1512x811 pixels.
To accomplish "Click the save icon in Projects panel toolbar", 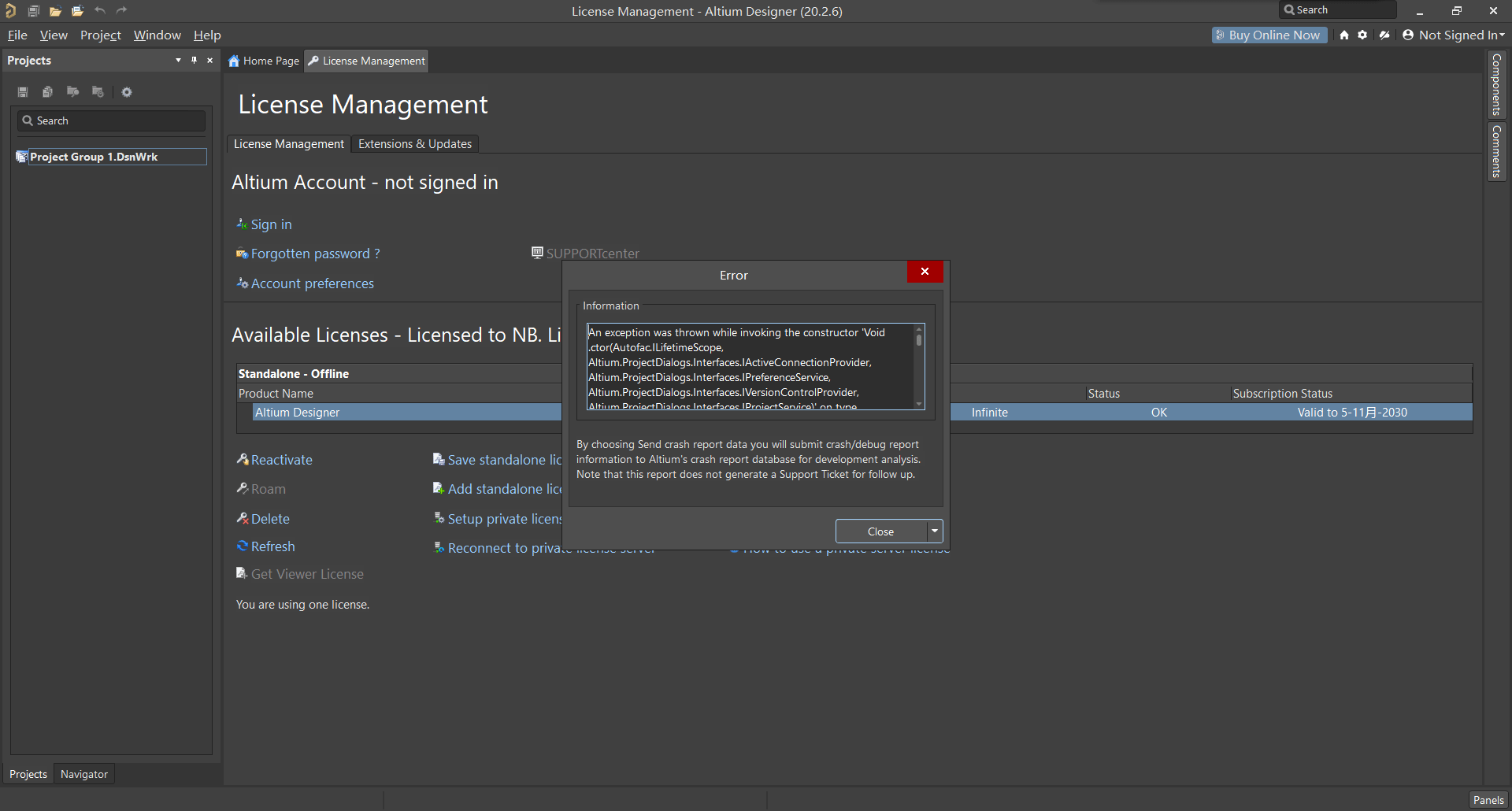I will (x=23, y=92).
